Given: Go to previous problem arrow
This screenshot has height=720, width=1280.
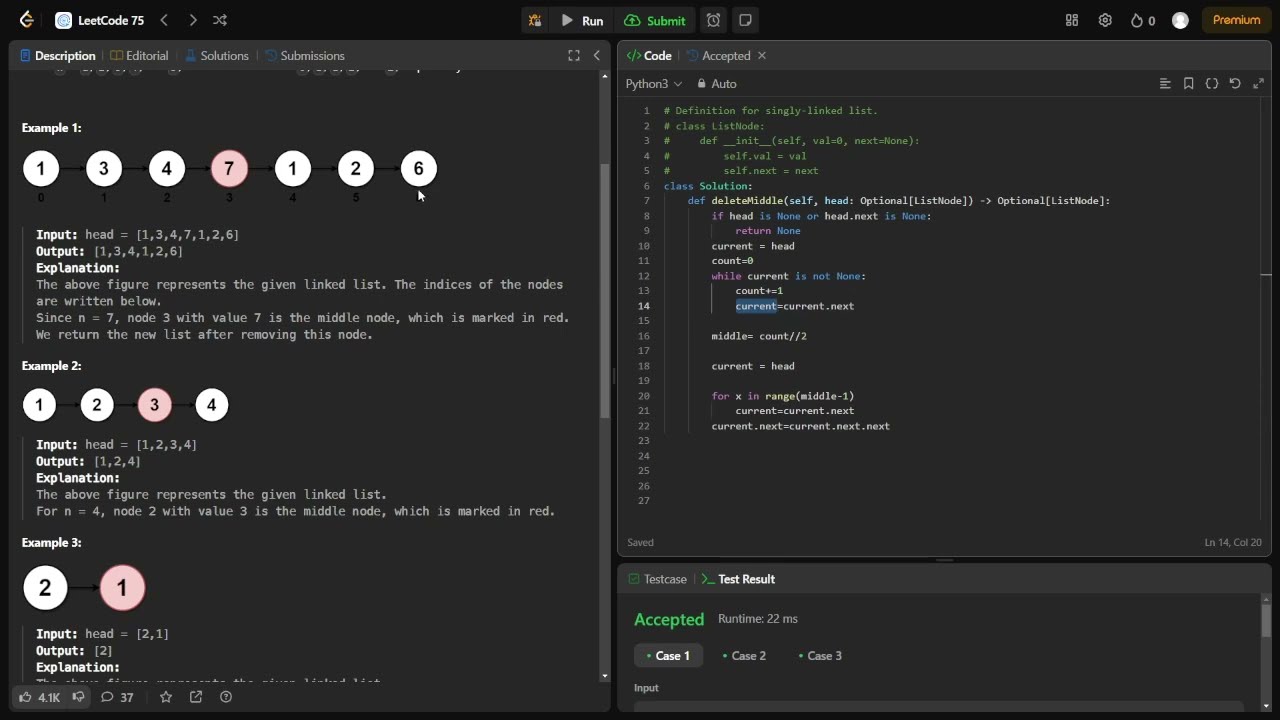Looking at the screenshot, I should [x=164, y=20].
